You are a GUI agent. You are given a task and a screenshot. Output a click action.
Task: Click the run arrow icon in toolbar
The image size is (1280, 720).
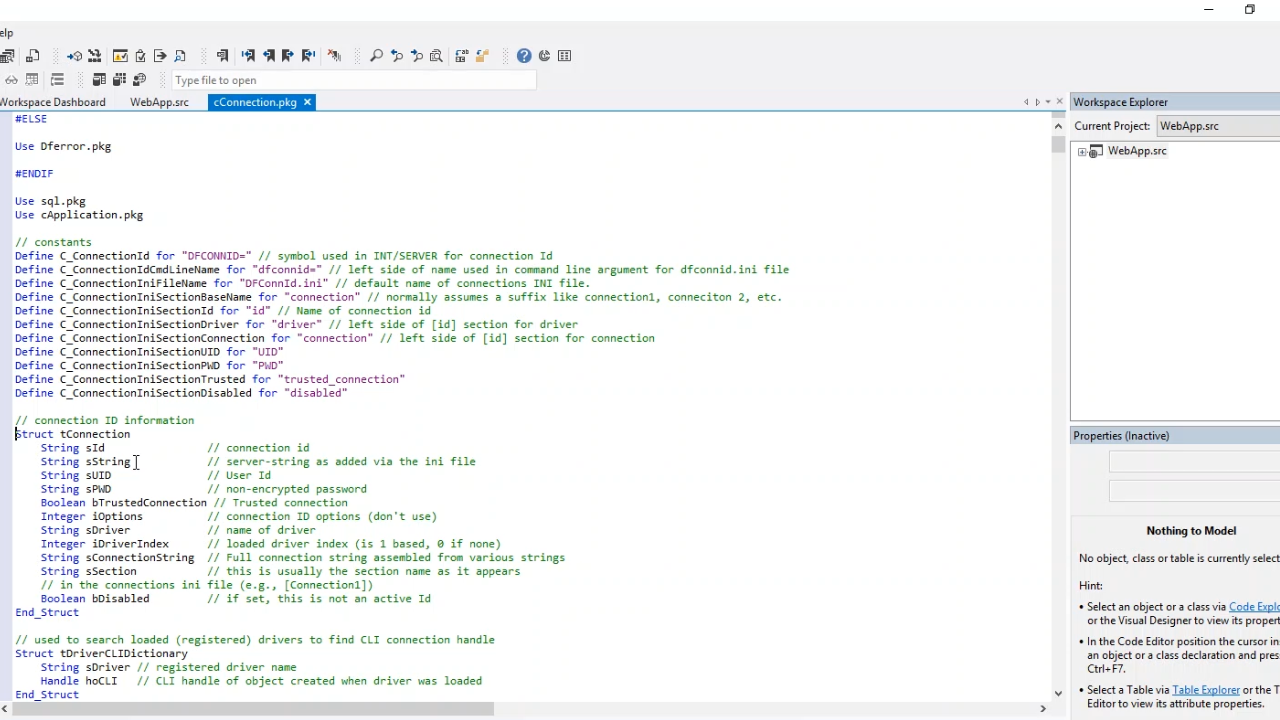tap(160, 56)
